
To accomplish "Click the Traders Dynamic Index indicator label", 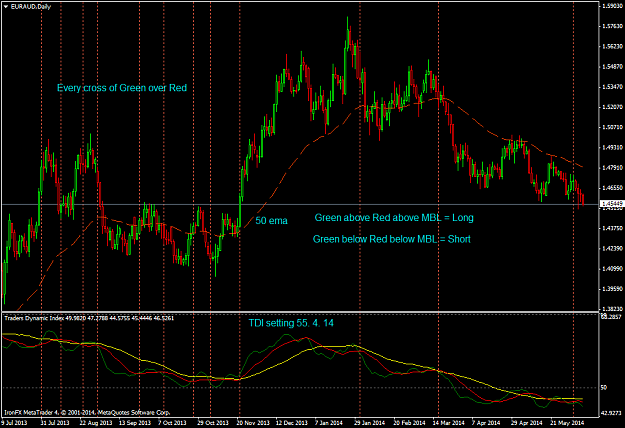I will coord(89,318).
